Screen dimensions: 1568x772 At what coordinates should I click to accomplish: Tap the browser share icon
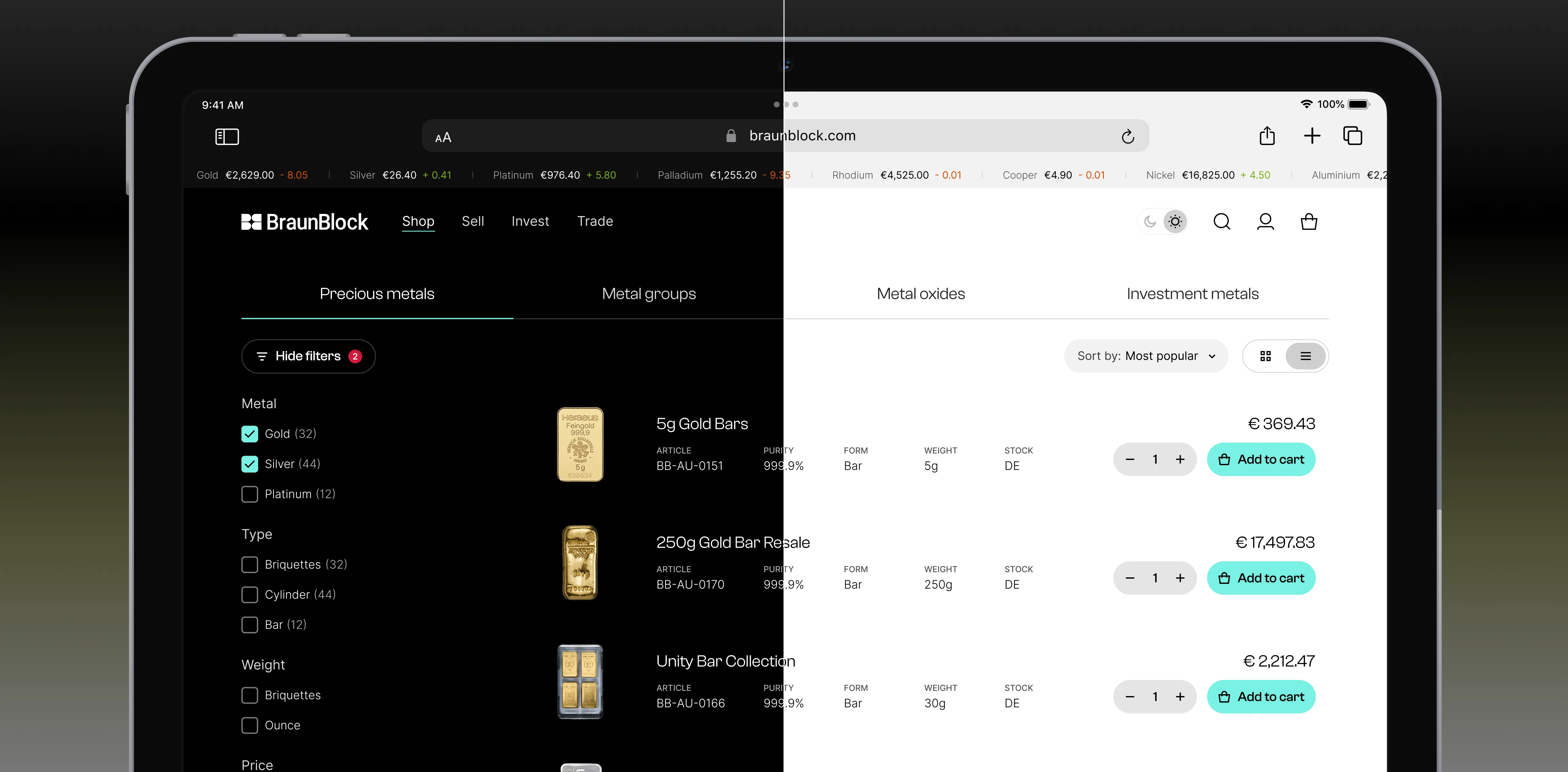coord(1267,136)
